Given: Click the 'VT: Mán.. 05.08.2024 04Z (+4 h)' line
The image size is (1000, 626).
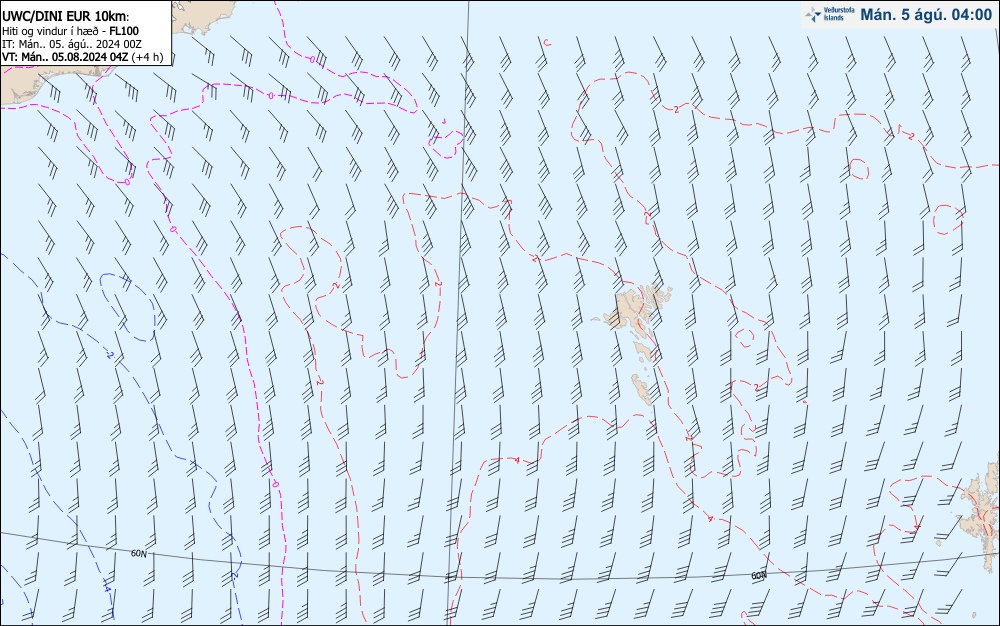Looking at the screenshot, I should [82, 57].
